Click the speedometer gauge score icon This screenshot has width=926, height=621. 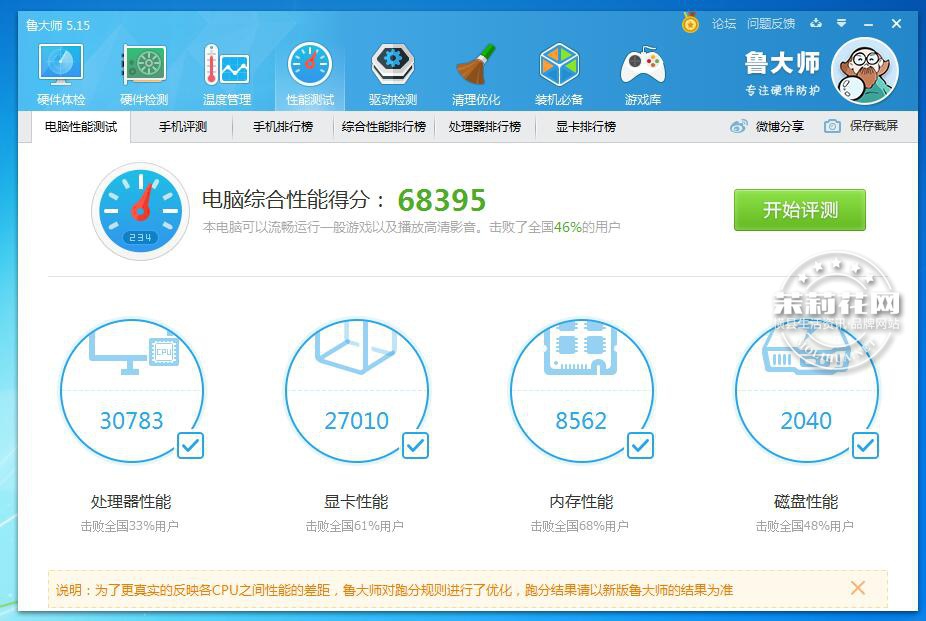coord(141,211)
